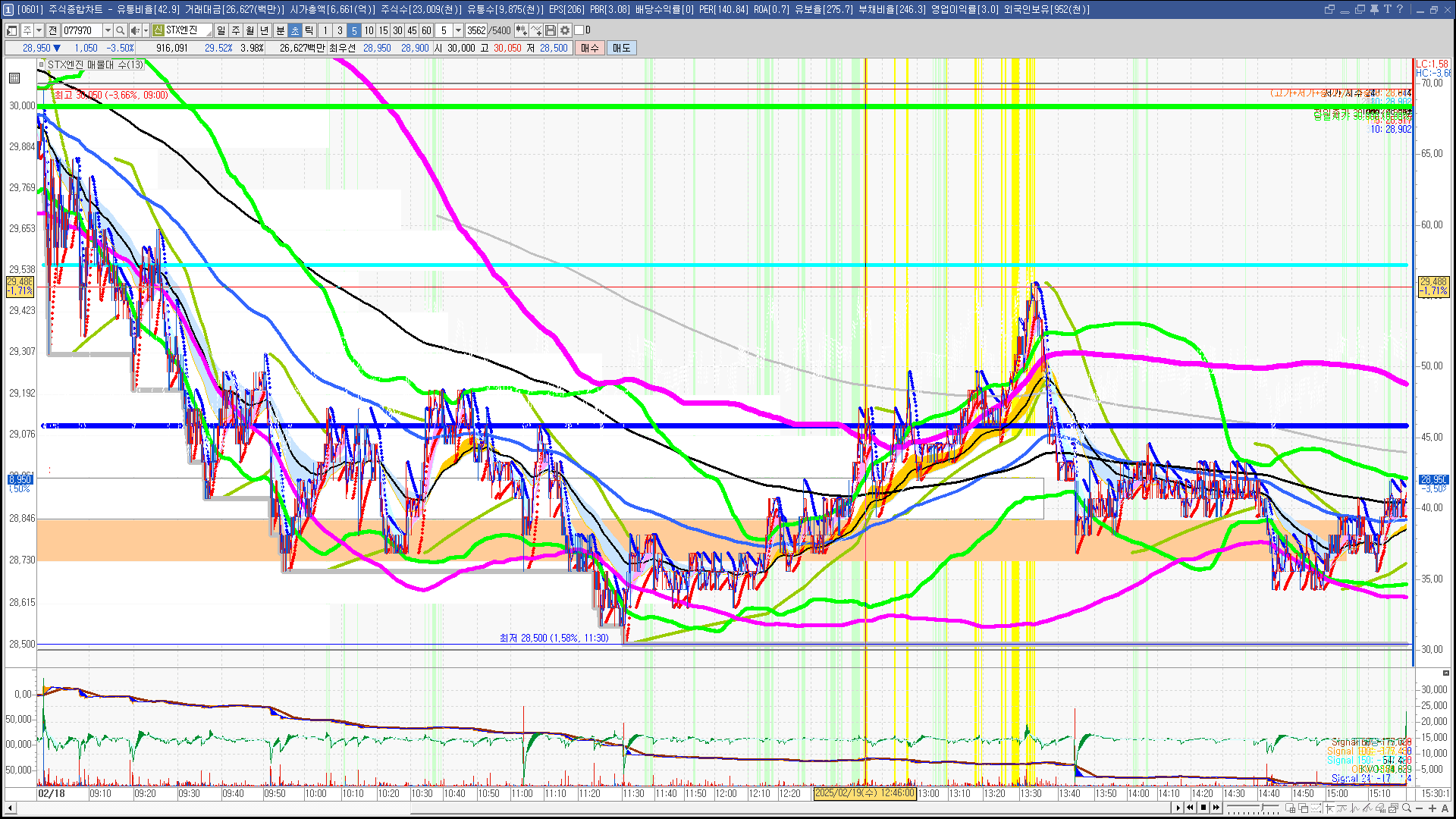Viewport: 1456px width, 819px height.
Task: Click the eraser tool icon in bottom toolbar
Action: (x=1380, y=808)
